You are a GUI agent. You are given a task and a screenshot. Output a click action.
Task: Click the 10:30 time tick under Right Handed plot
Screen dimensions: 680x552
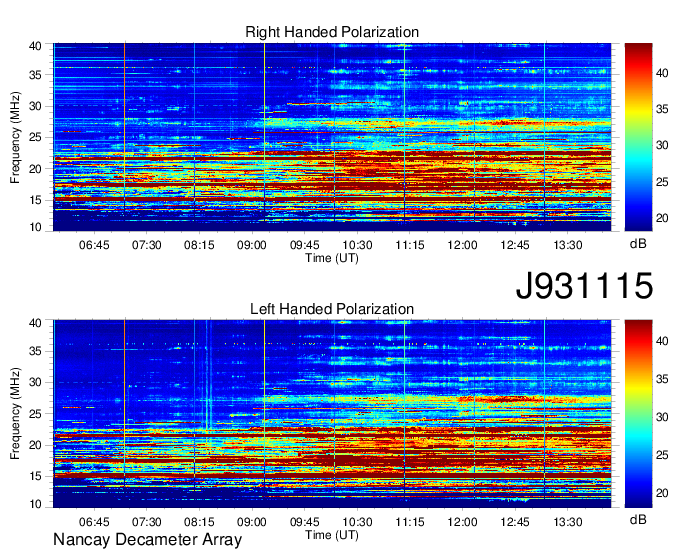point(357,245)
